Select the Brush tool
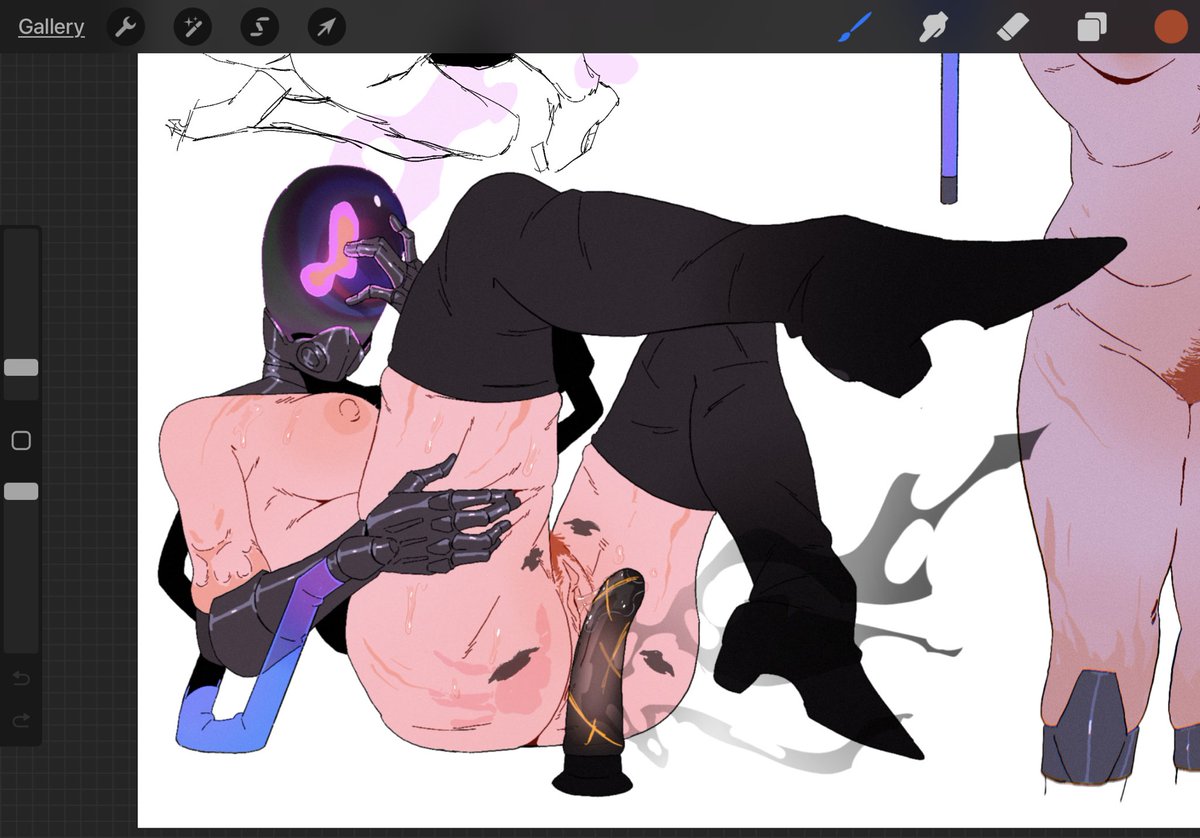The image size is (1200, 838). pos(854,27)
